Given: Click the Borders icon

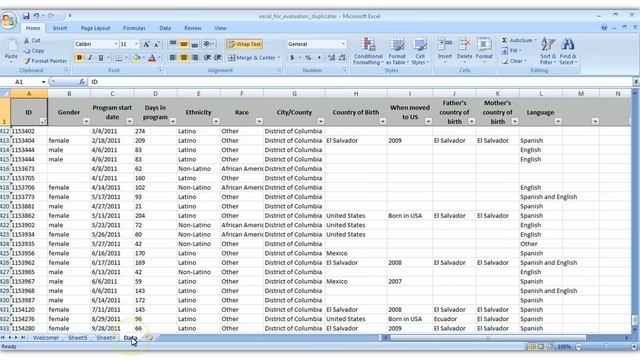Looking at the screenshot, I should [118, 58].
